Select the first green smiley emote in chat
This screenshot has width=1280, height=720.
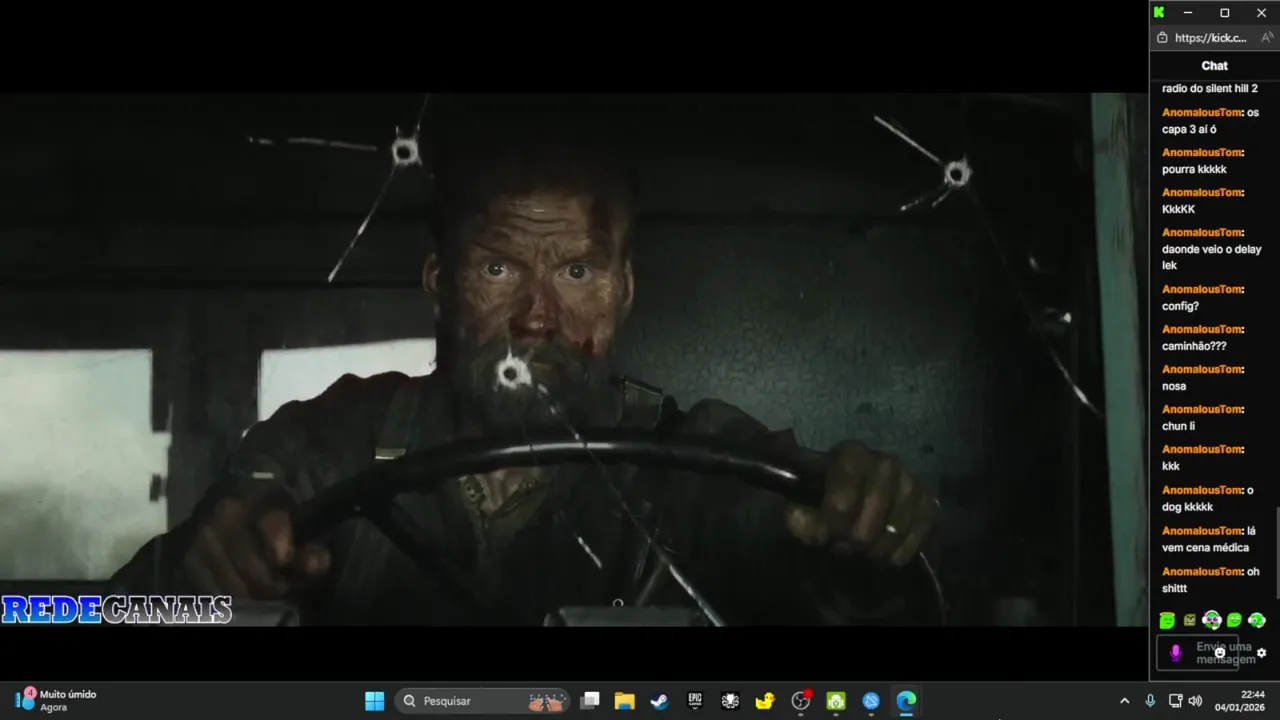click(x=1167, y=620)
